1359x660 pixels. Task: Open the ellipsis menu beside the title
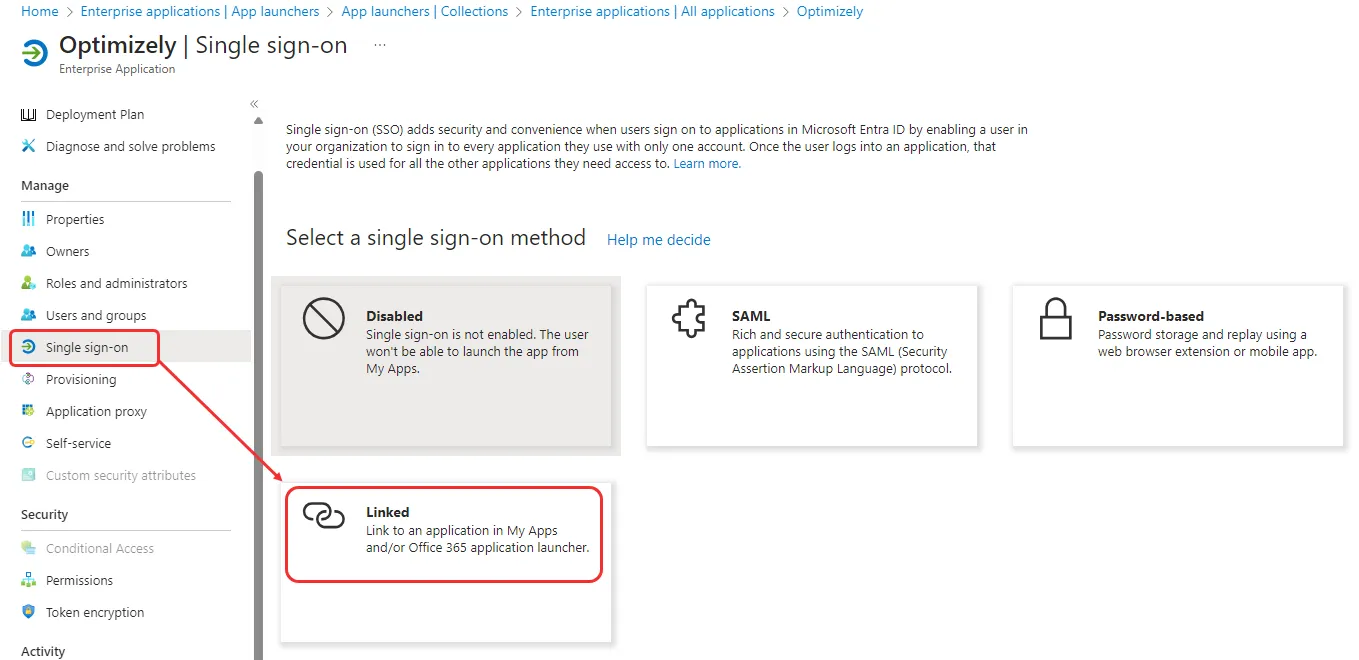tap(380, 45)
